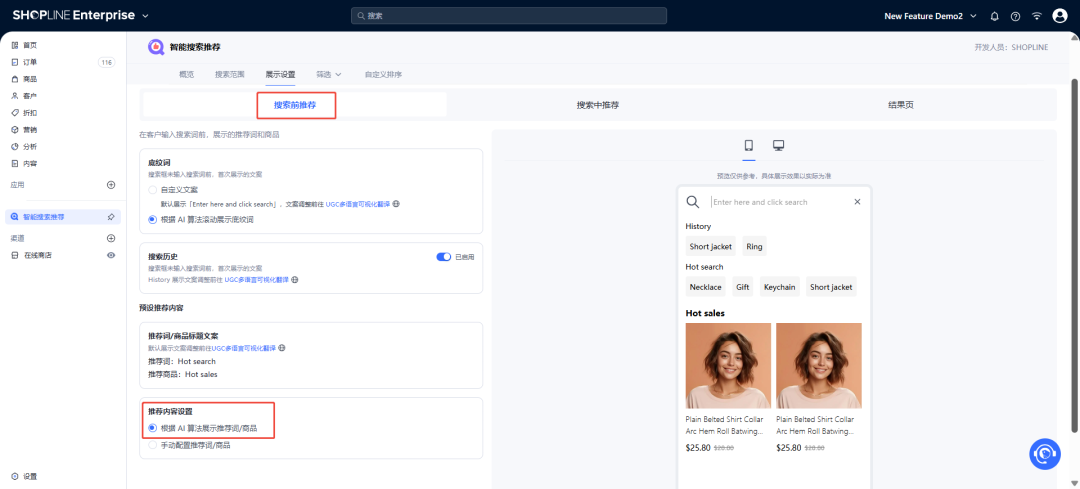Image resolution: width=1080 pixels, height=489 pixels.
Task: Expand the 筛选 tab dropdown
Action: click(329, 74)
